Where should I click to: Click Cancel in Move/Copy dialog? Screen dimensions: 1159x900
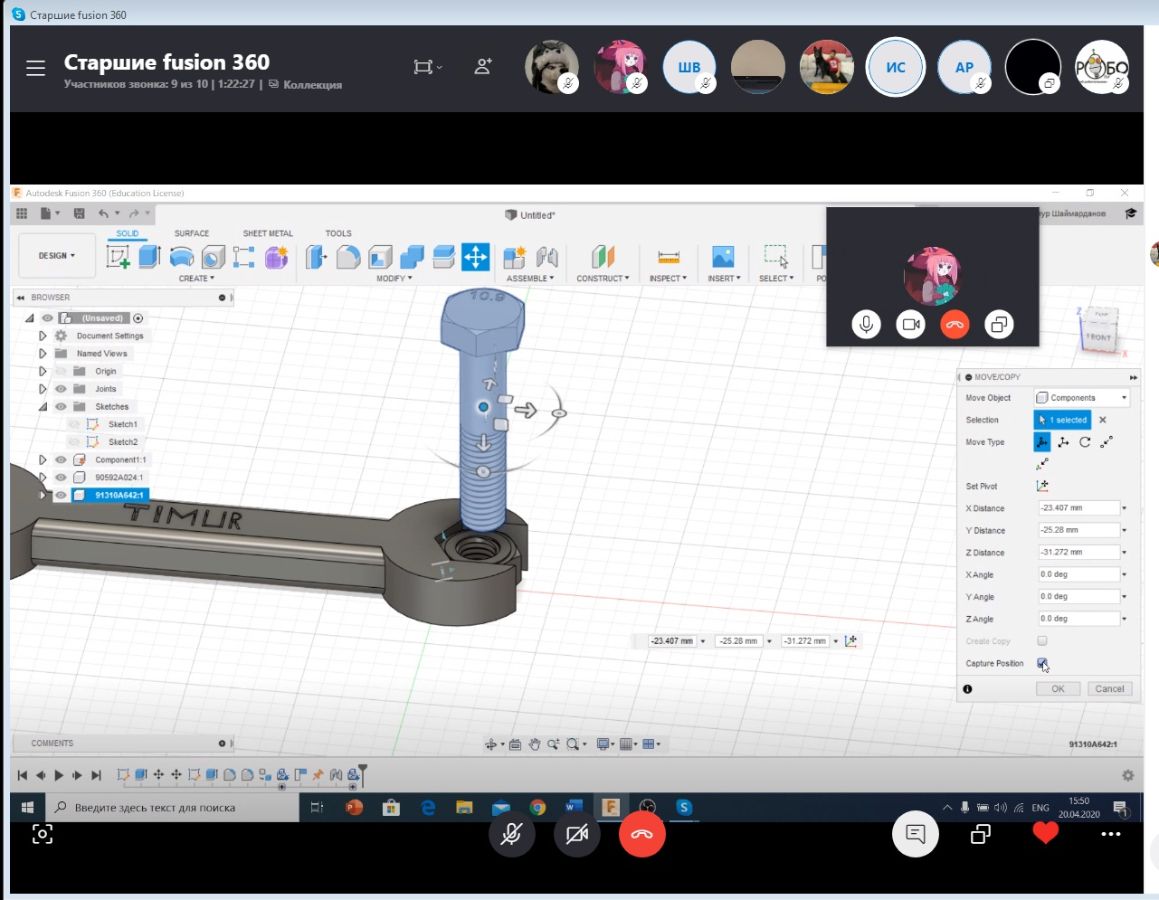click(x=1109, y=689)
